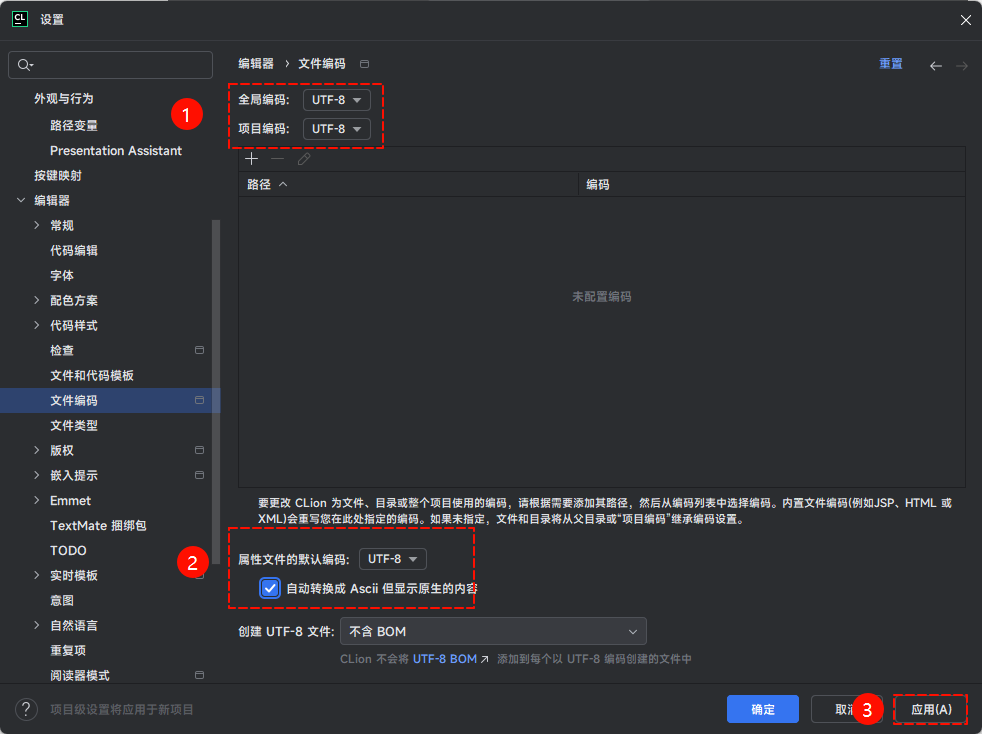The width and height of the screenshot is (982, 734).
Task: Click the forward navigation arrow
Action: [x=961, y=64]
